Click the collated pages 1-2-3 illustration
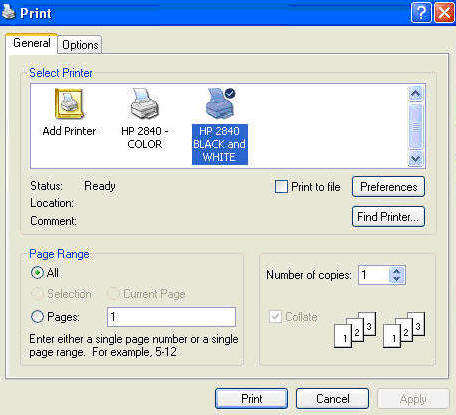Viewport: 456px width, 415px height. click(380, 330)
